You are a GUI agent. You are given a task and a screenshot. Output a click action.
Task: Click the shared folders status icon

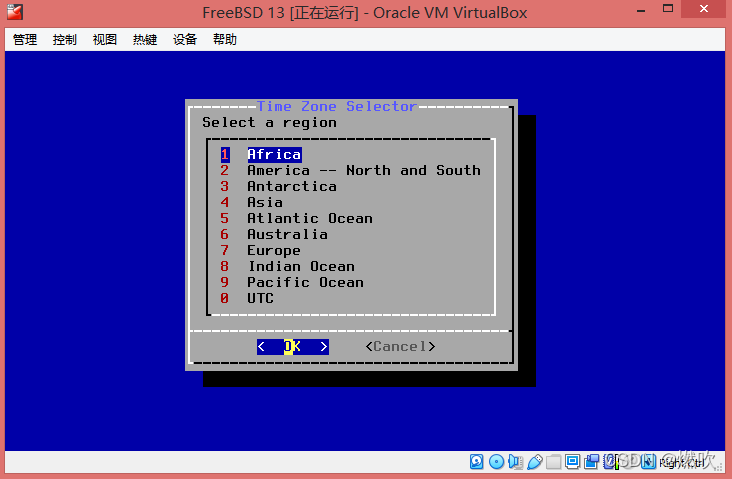554,461
